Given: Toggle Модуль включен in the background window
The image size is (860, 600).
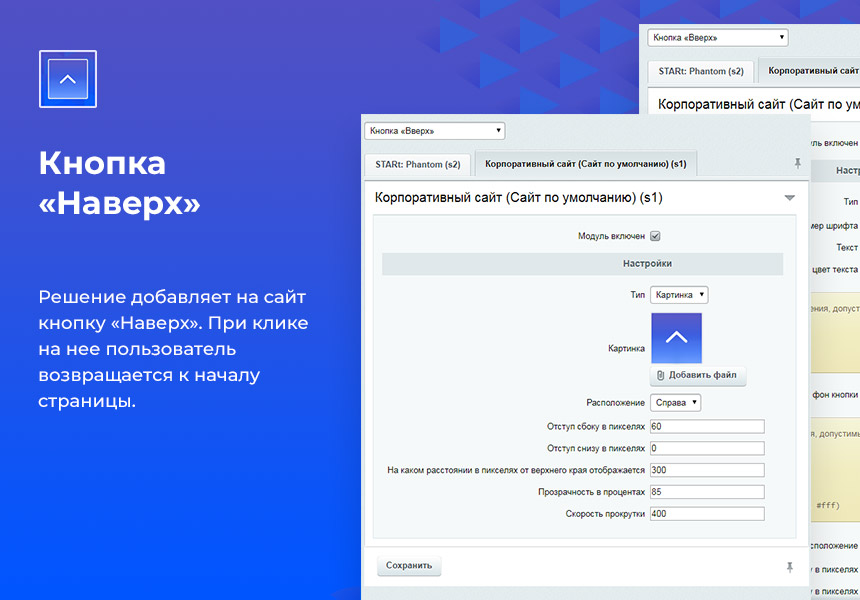Looking at the screenshot, I should (856, 143).
